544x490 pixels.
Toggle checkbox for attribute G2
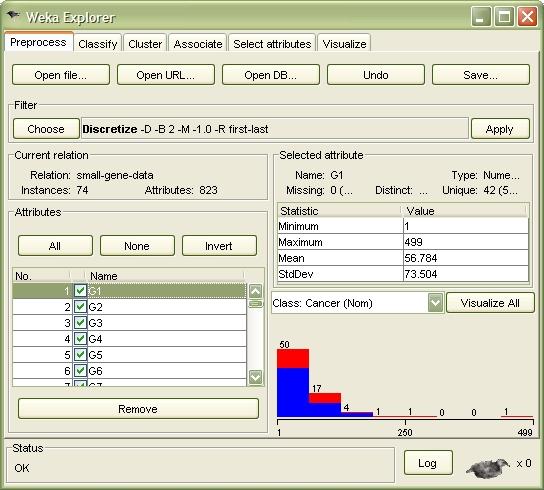80,306
